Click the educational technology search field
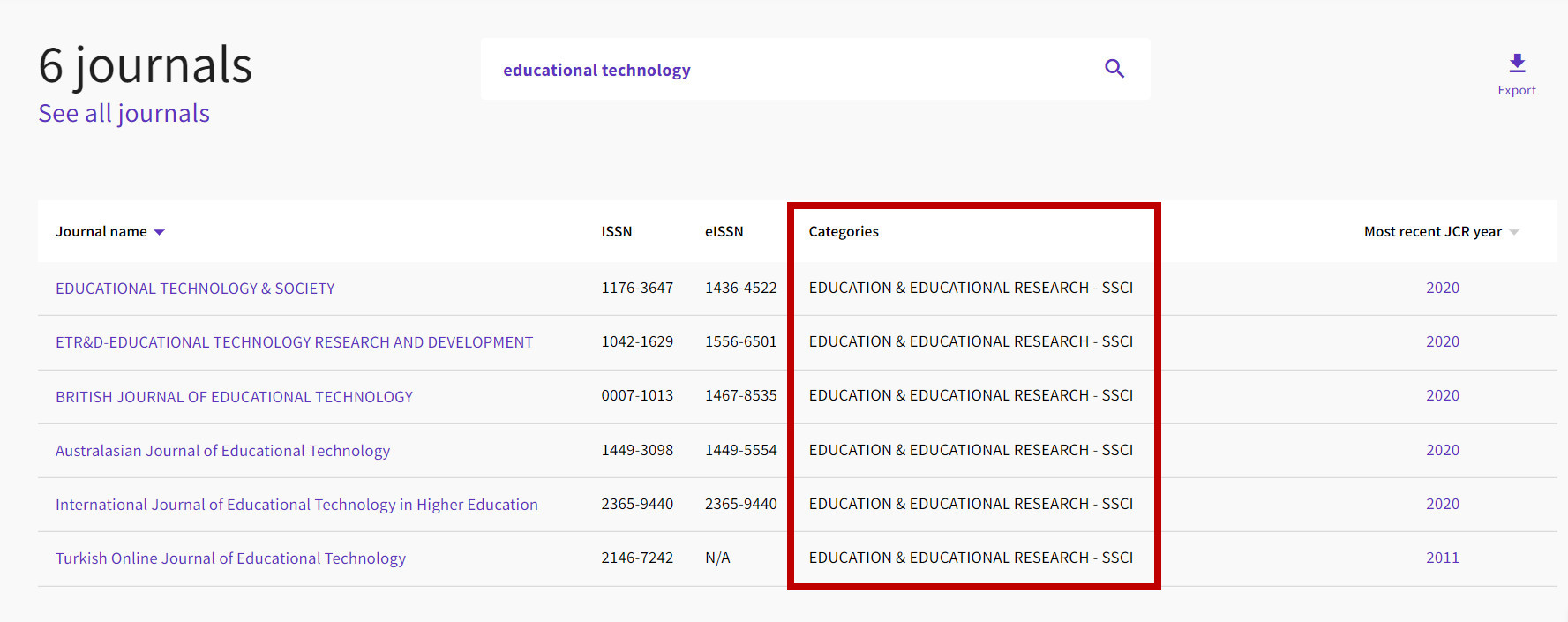 pyautogui.click(x=815, y=69)
